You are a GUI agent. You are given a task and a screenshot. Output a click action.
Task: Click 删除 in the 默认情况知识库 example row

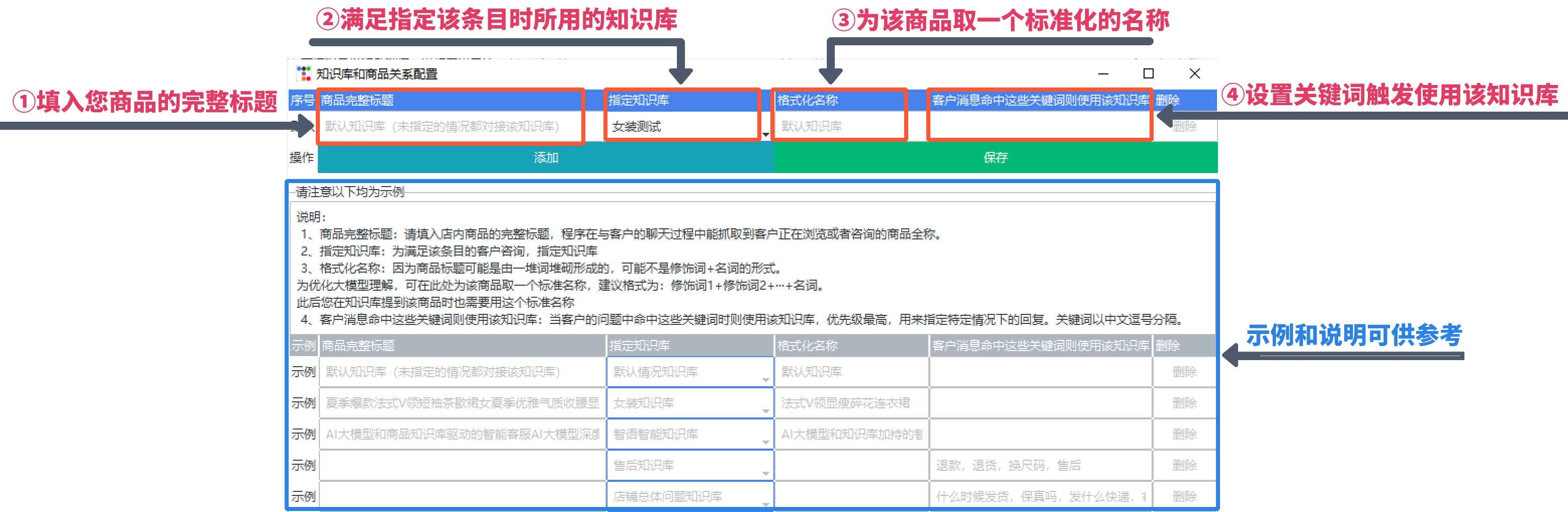coord(1184,372)
